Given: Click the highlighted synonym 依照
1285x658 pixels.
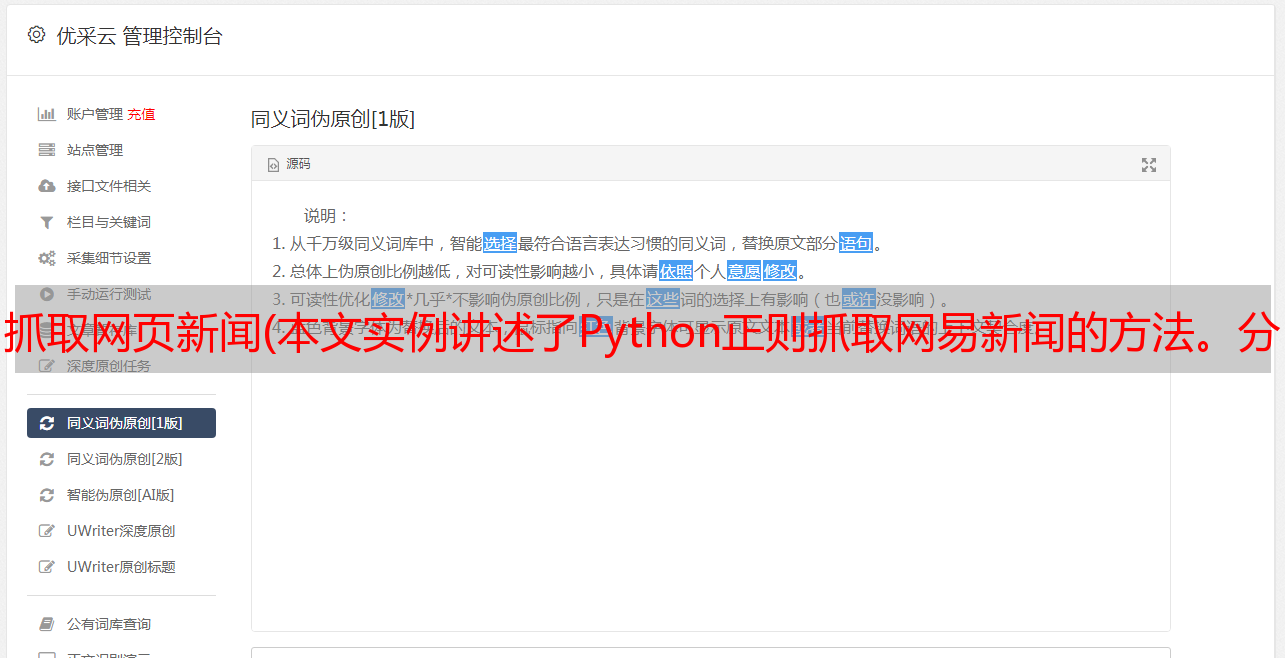Looking at the screenshot, I should coord(676,271).
